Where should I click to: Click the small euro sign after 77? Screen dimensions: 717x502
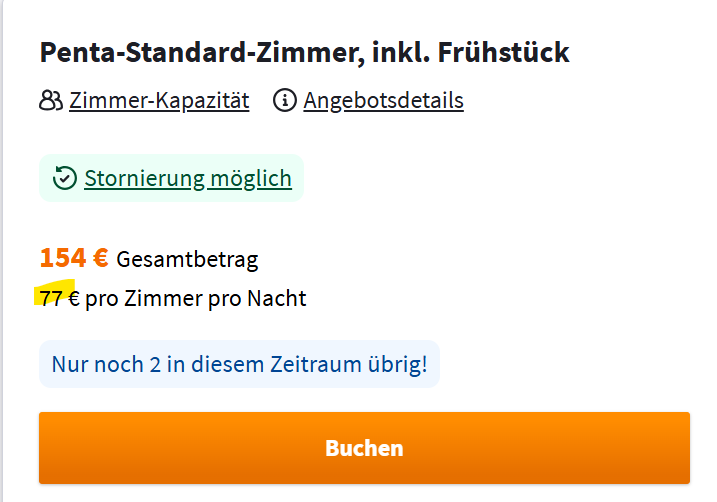(x=74, y=299)
